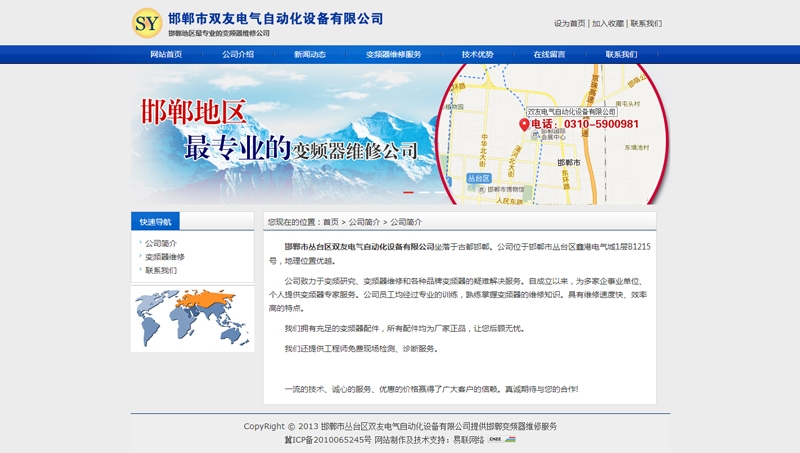Click 联系我们 in the blue navigation bar

(621, 54)
